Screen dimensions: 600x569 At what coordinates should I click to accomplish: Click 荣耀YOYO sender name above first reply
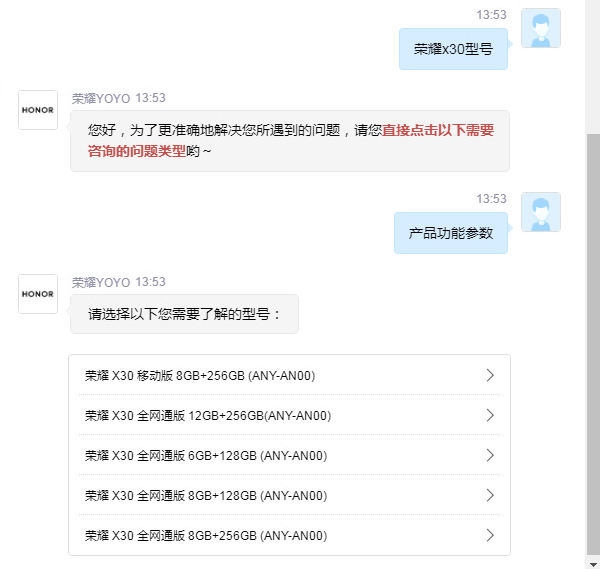(101, 98)
